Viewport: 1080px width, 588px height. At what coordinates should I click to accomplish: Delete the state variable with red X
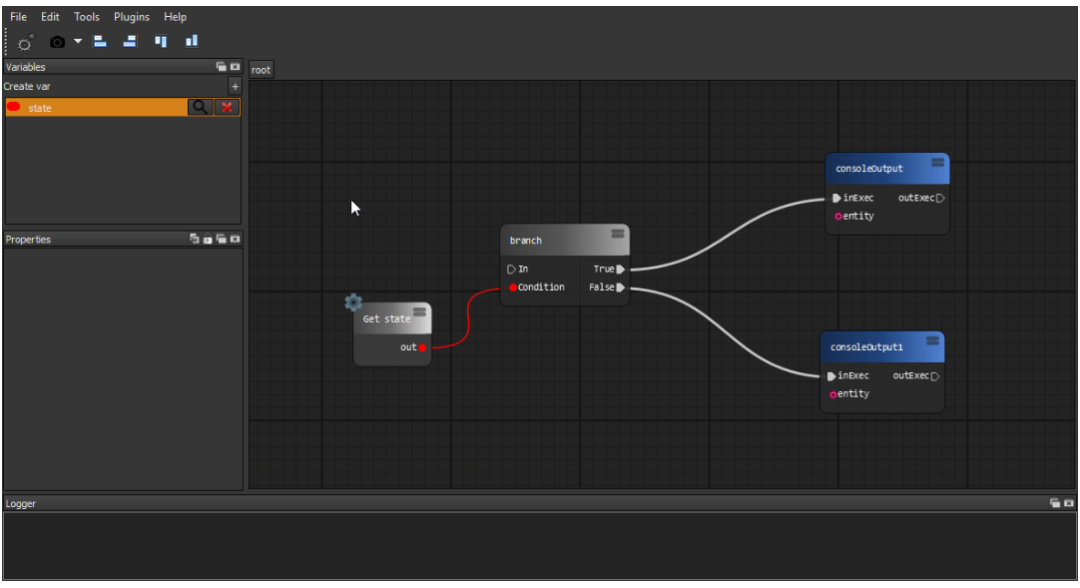[x=227, y=107]
